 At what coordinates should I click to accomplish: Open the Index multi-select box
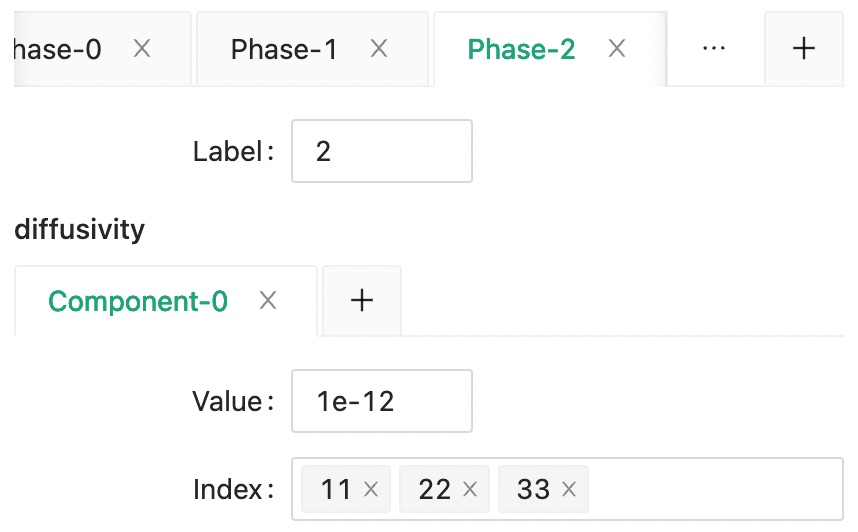click(710, 489)
